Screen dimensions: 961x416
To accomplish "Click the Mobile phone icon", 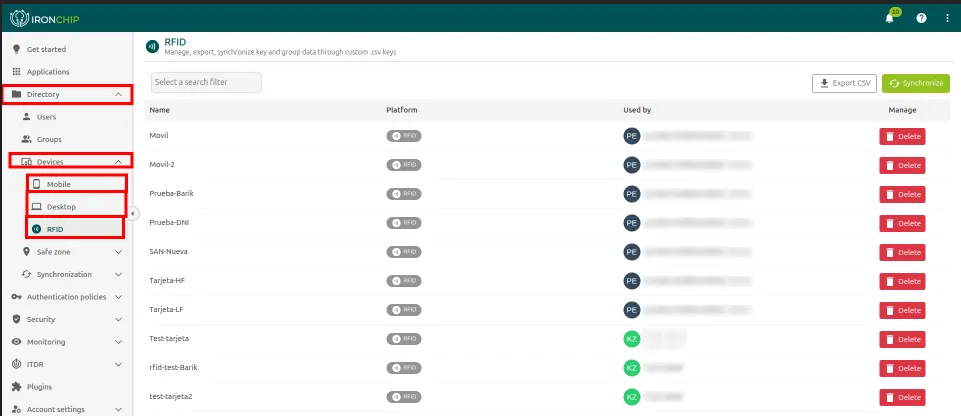I will click(36, 184).
